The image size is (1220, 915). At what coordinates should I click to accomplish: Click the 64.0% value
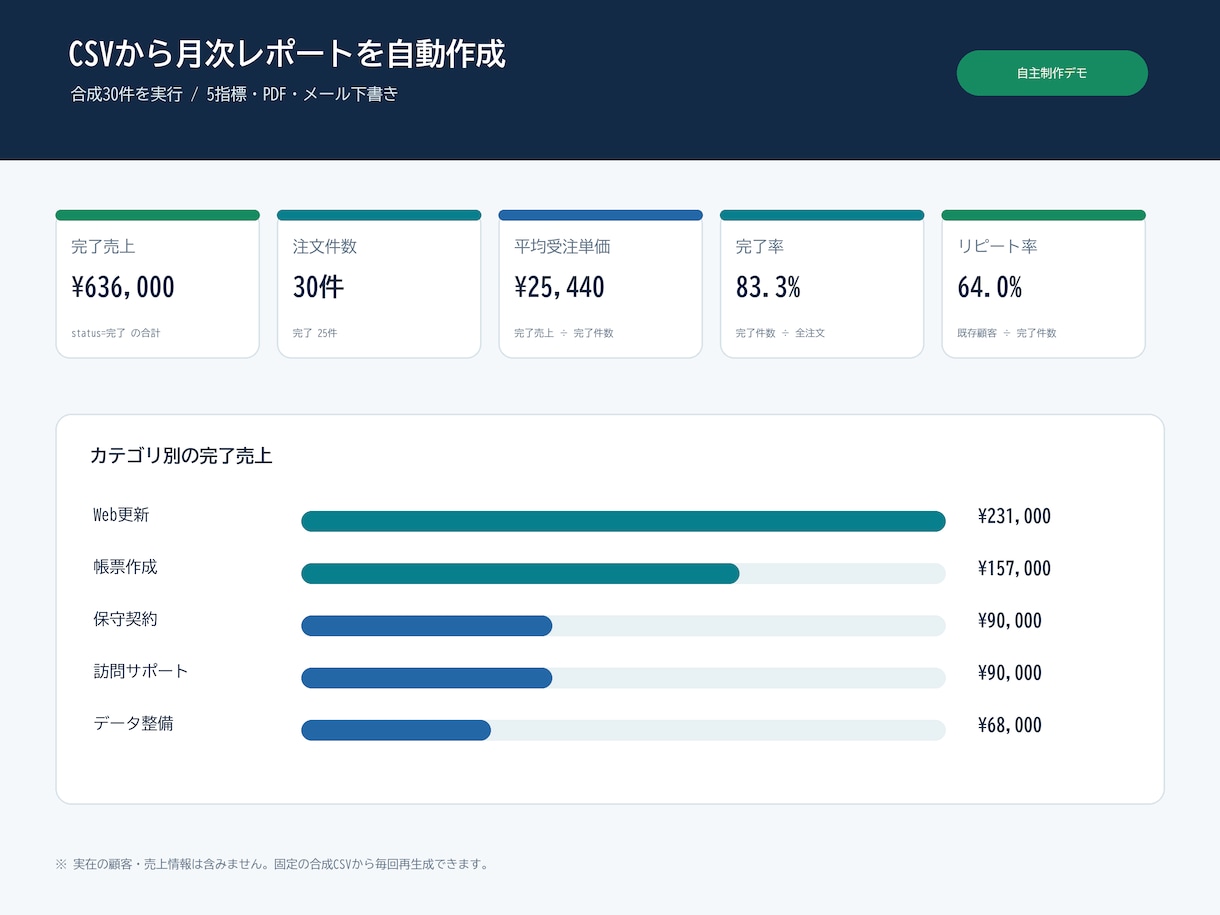click(x=990, y=288)
